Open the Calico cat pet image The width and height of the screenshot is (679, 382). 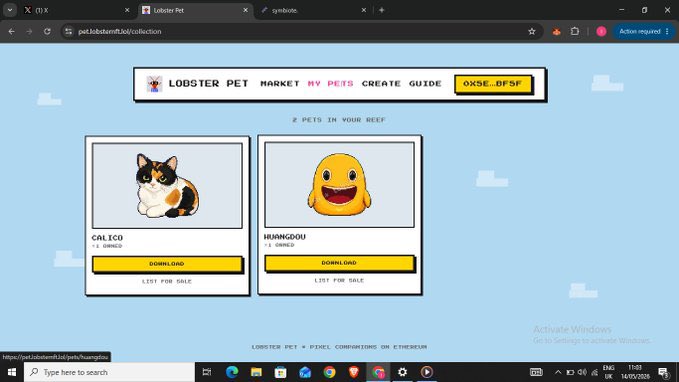click(x=167, y=185)
